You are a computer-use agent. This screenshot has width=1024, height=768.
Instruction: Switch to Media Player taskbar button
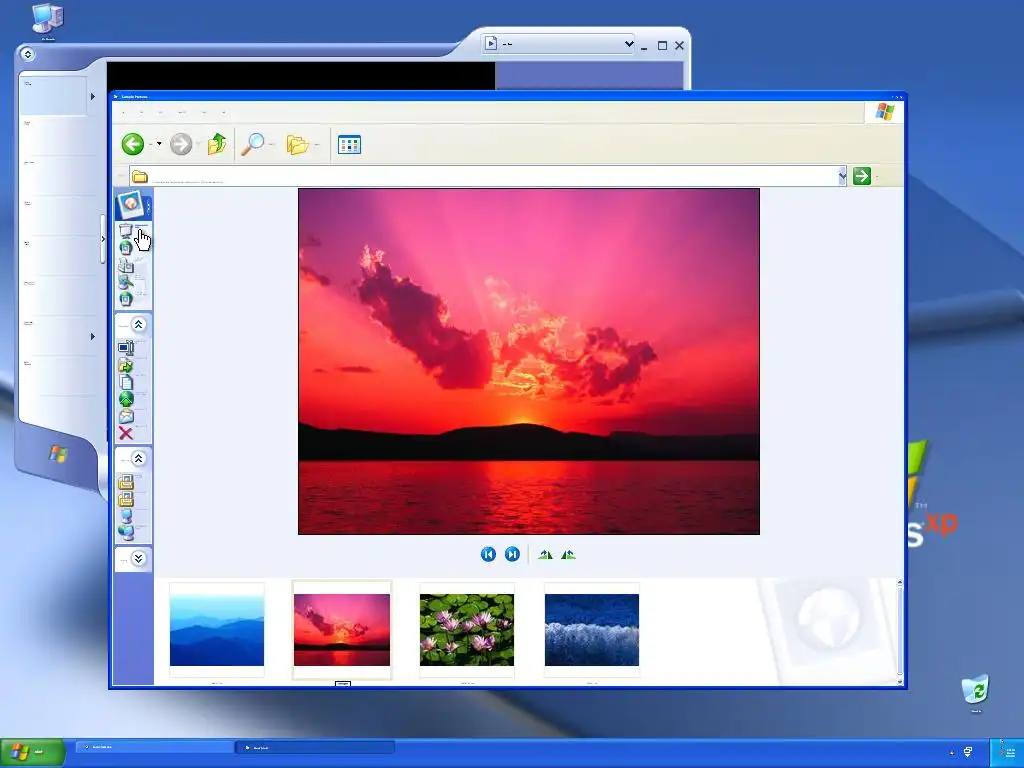click(154, 747)
